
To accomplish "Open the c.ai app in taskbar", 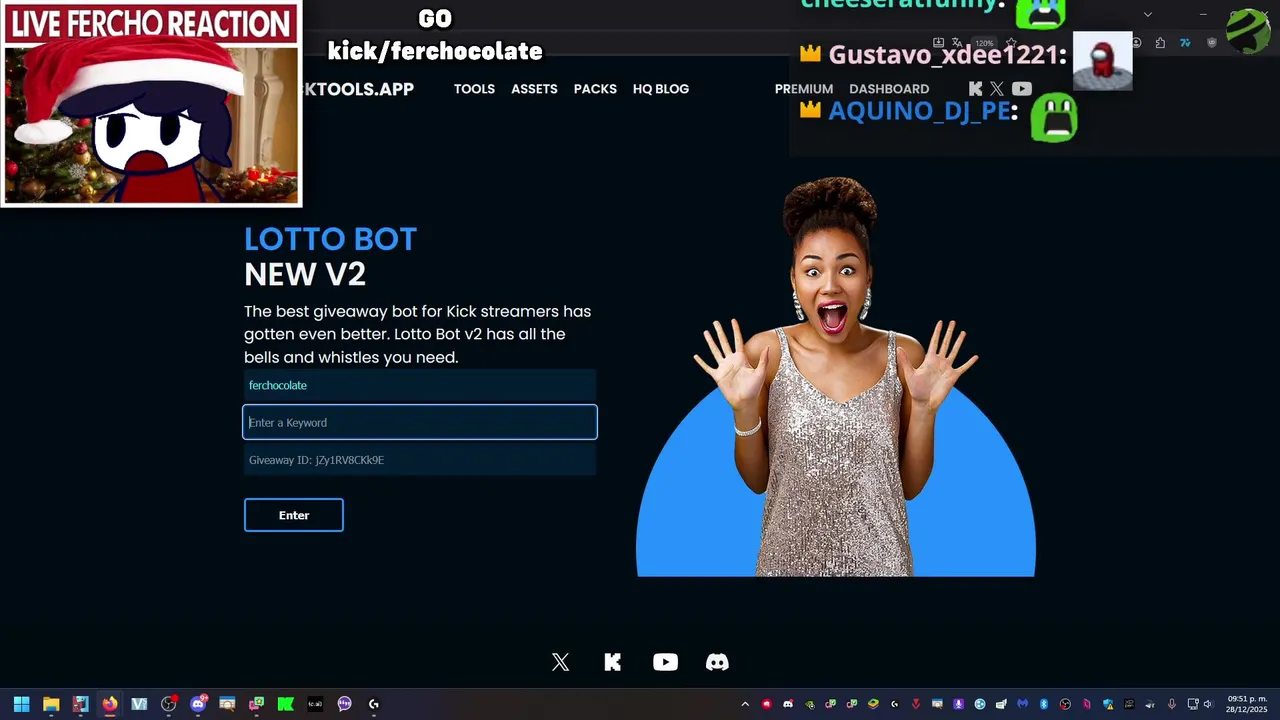I will (315, 704).
